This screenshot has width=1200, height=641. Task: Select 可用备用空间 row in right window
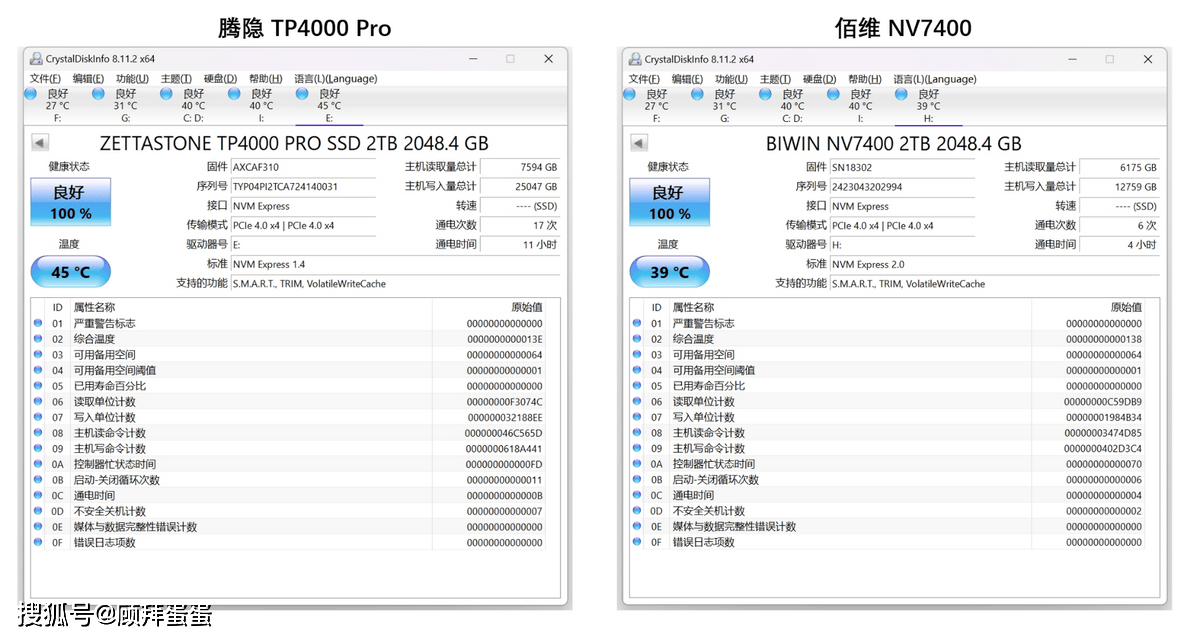895,354
